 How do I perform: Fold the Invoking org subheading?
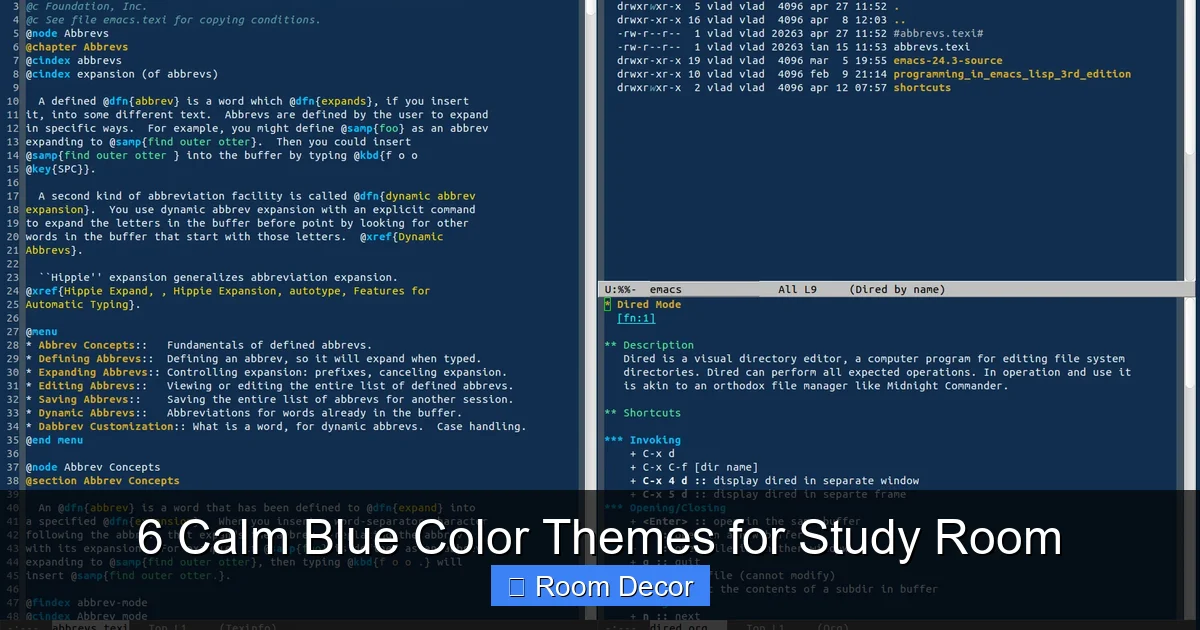[x=642, y=440]
